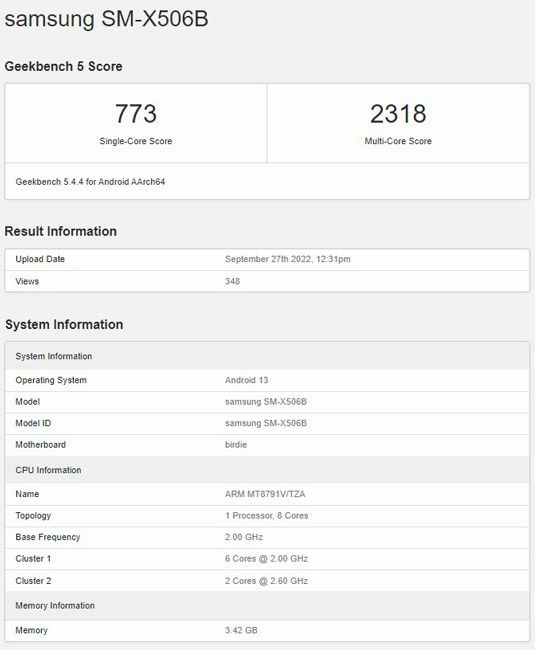The image size is (535, 650).
Task: Click the Model ID row value
Action: click(x=266, y=423)
